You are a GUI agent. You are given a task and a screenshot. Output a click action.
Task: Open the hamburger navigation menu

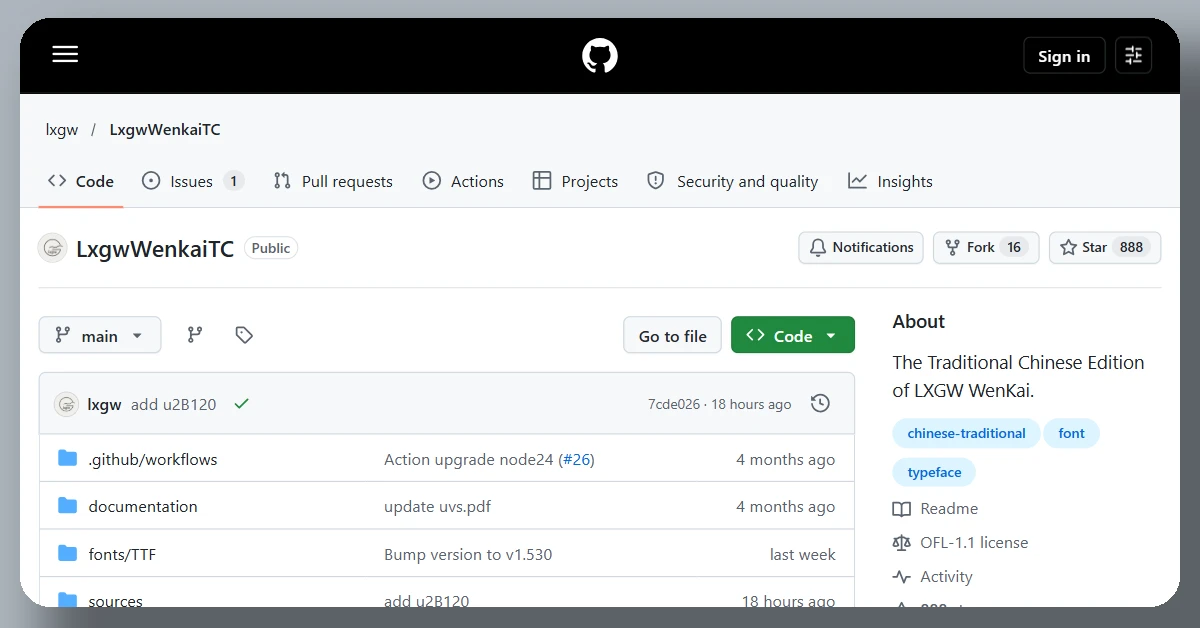65,55
